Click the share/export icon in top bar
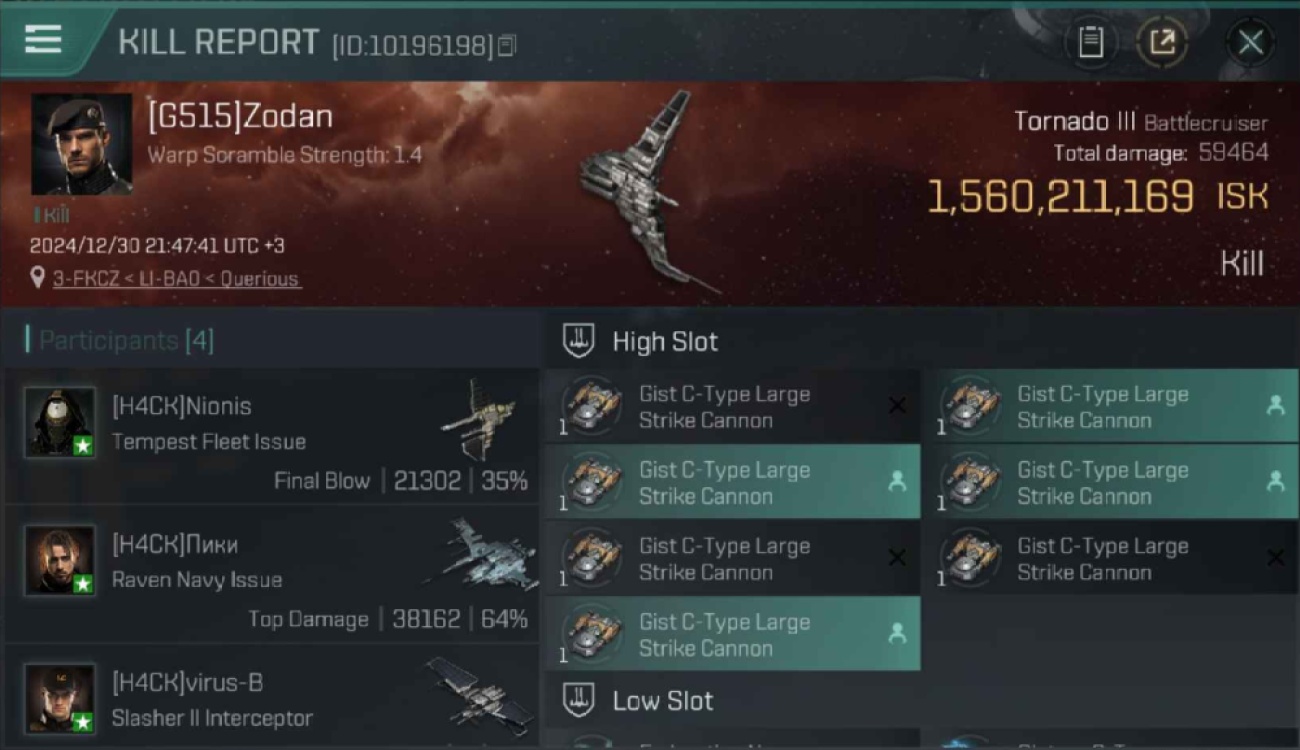 pos(1162,42)
